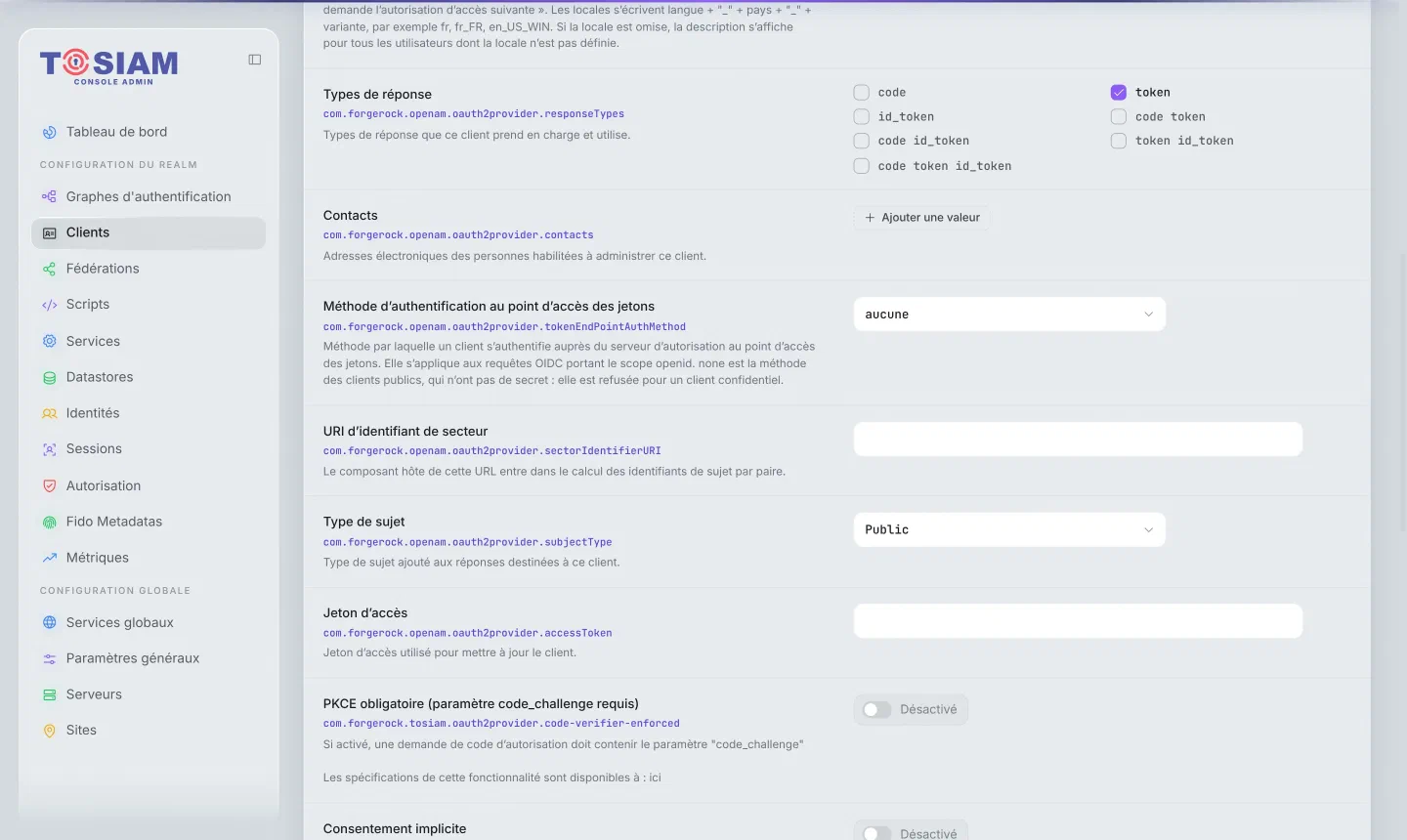Enable the Consentement implicite toggle
This screenshot has height=840, width=1407.
(x=877, y=834)
